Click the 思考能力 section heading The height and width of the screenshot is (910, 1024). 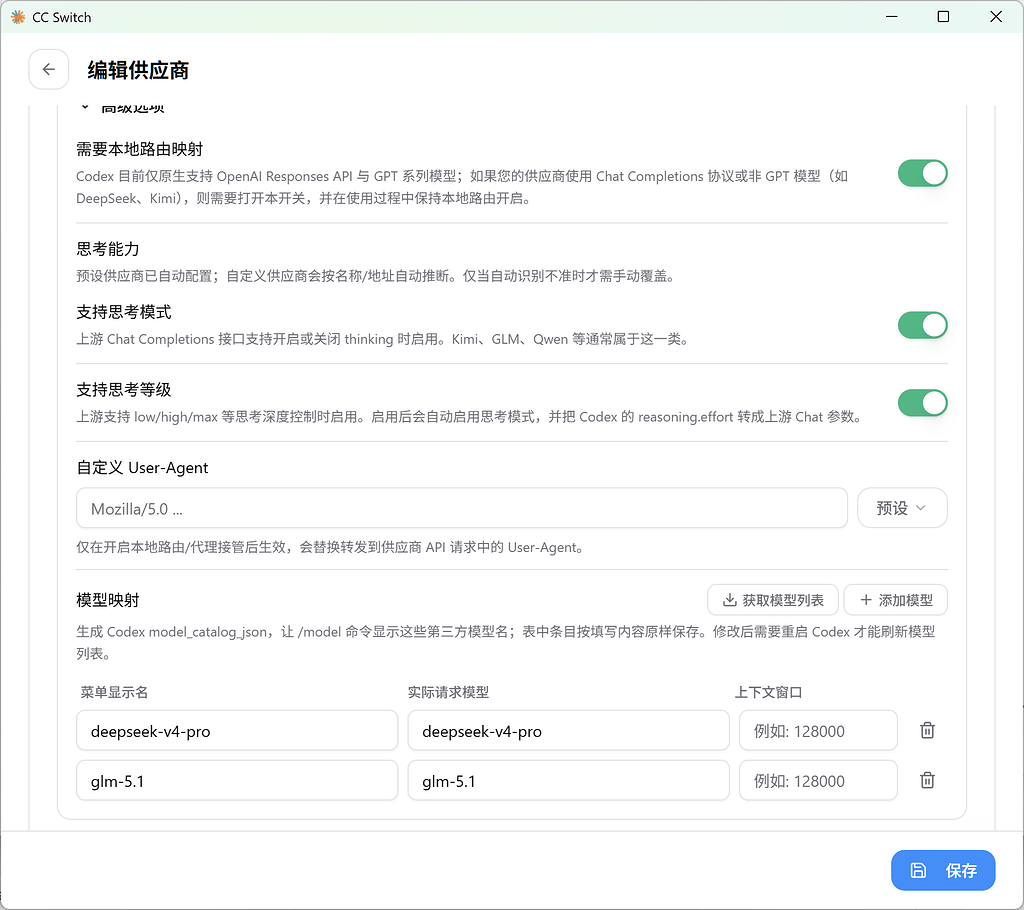[x=108, y=249]
